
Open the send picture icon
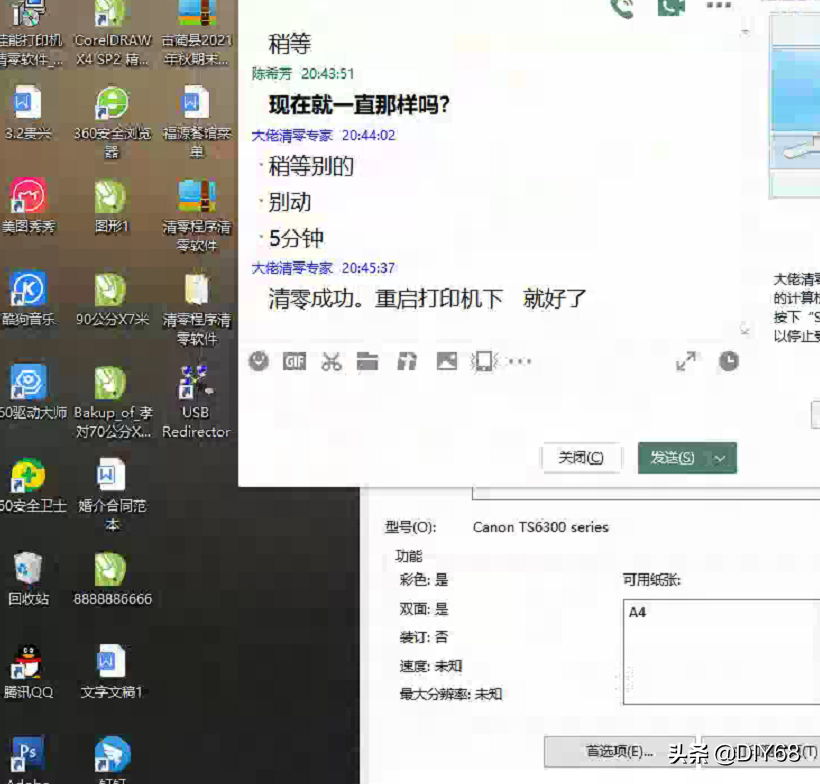pyautogui.click(x=447, y=361)
